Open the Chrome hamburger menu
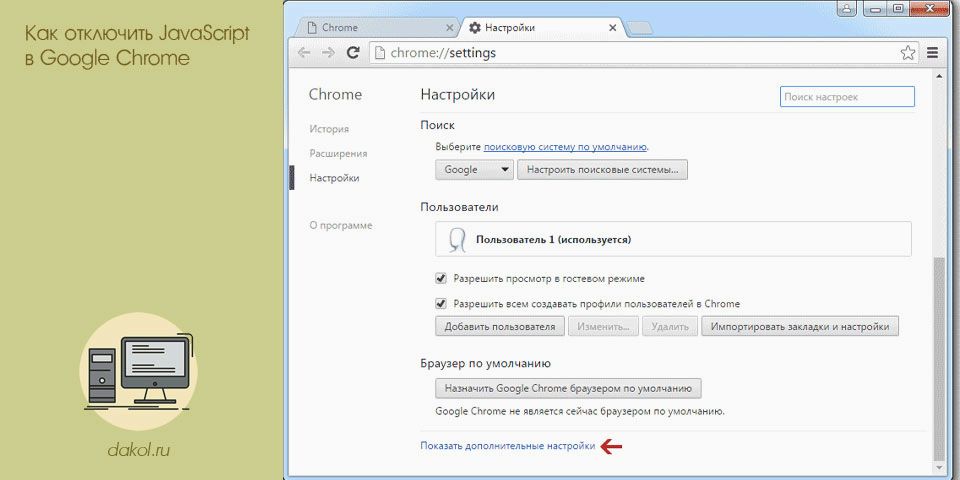This screenshot has width=960, height=480. pos(932,53)
